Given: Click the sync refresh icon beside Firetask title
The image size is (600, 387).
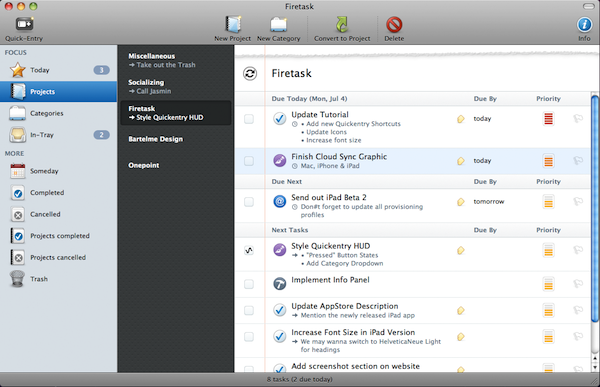Looking at the screenshot, I should 250,73.
